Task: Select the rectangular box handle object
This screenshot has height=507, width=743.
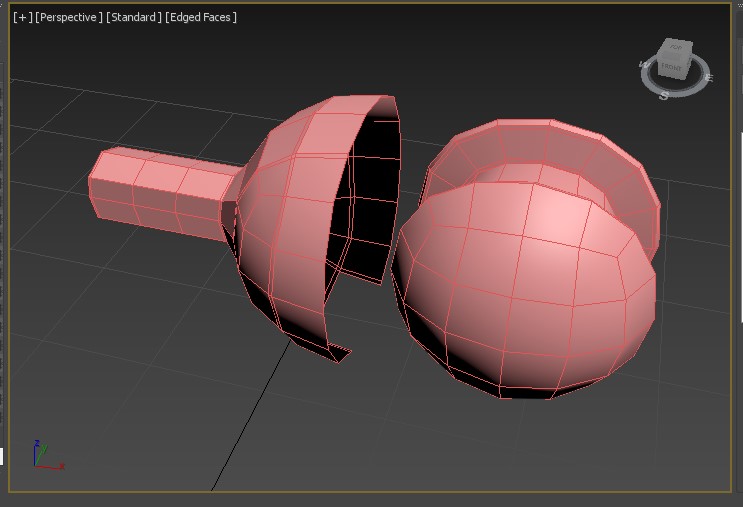Action: coord(160,195)
